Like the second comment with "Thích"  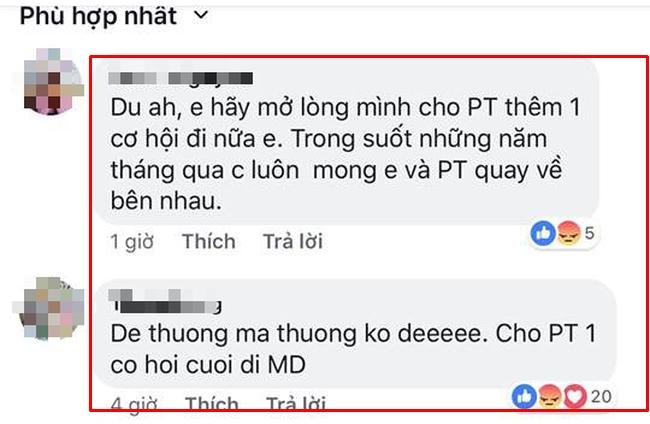pos(211,404)
